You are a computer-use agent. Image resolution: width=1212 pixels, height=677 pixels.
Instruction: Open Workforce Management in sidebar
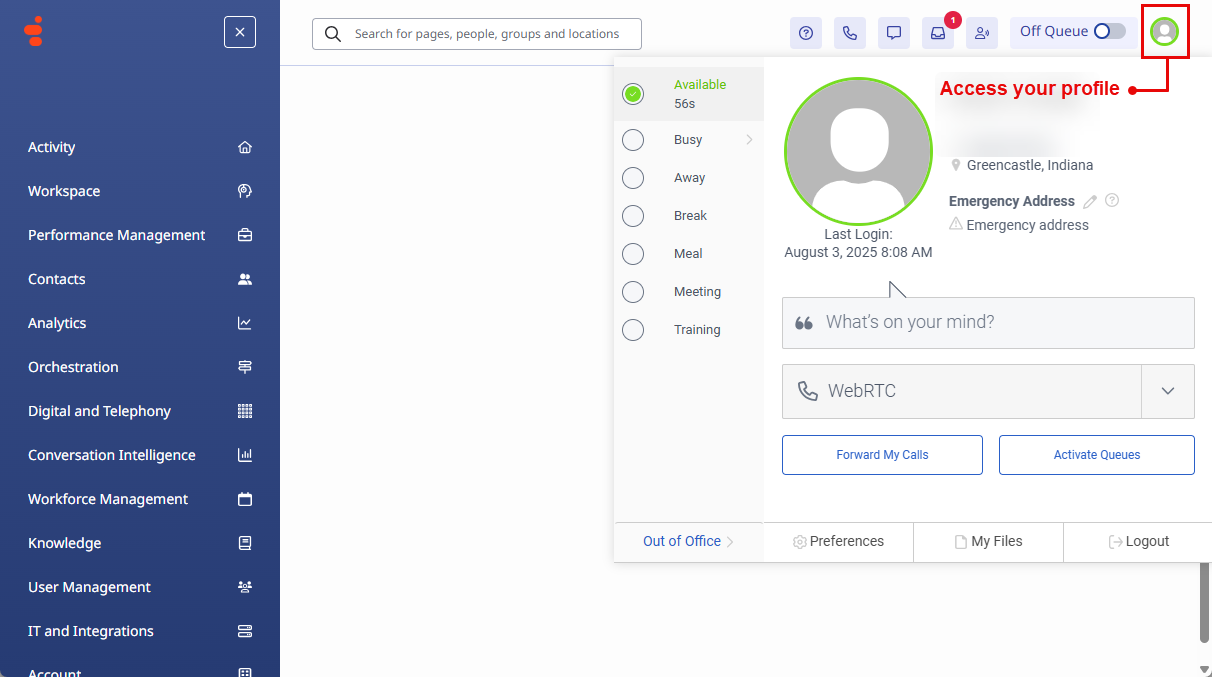[x=108, y=499]
